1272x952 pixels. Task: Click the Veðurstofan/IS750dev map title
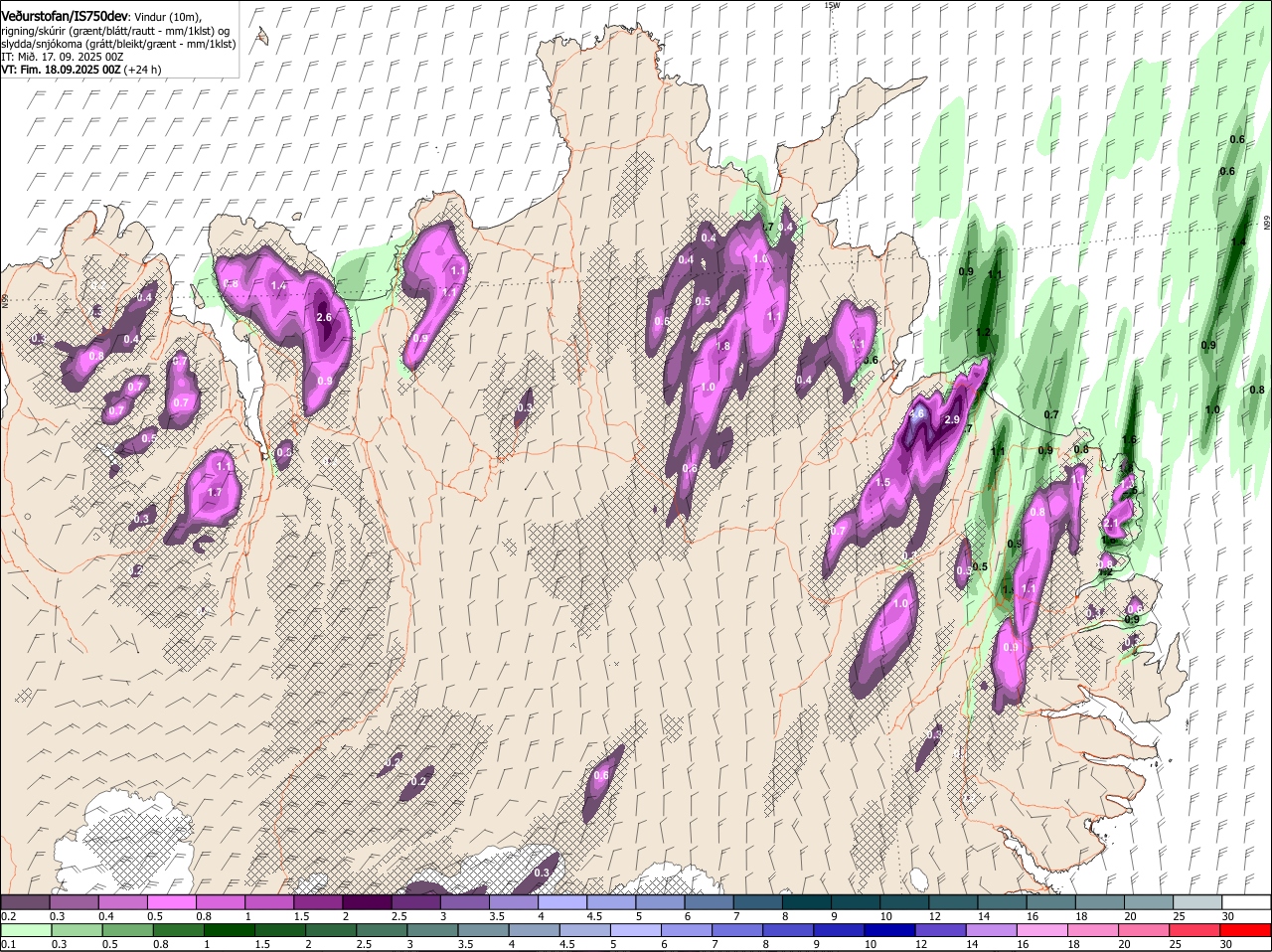click(65, 16)
